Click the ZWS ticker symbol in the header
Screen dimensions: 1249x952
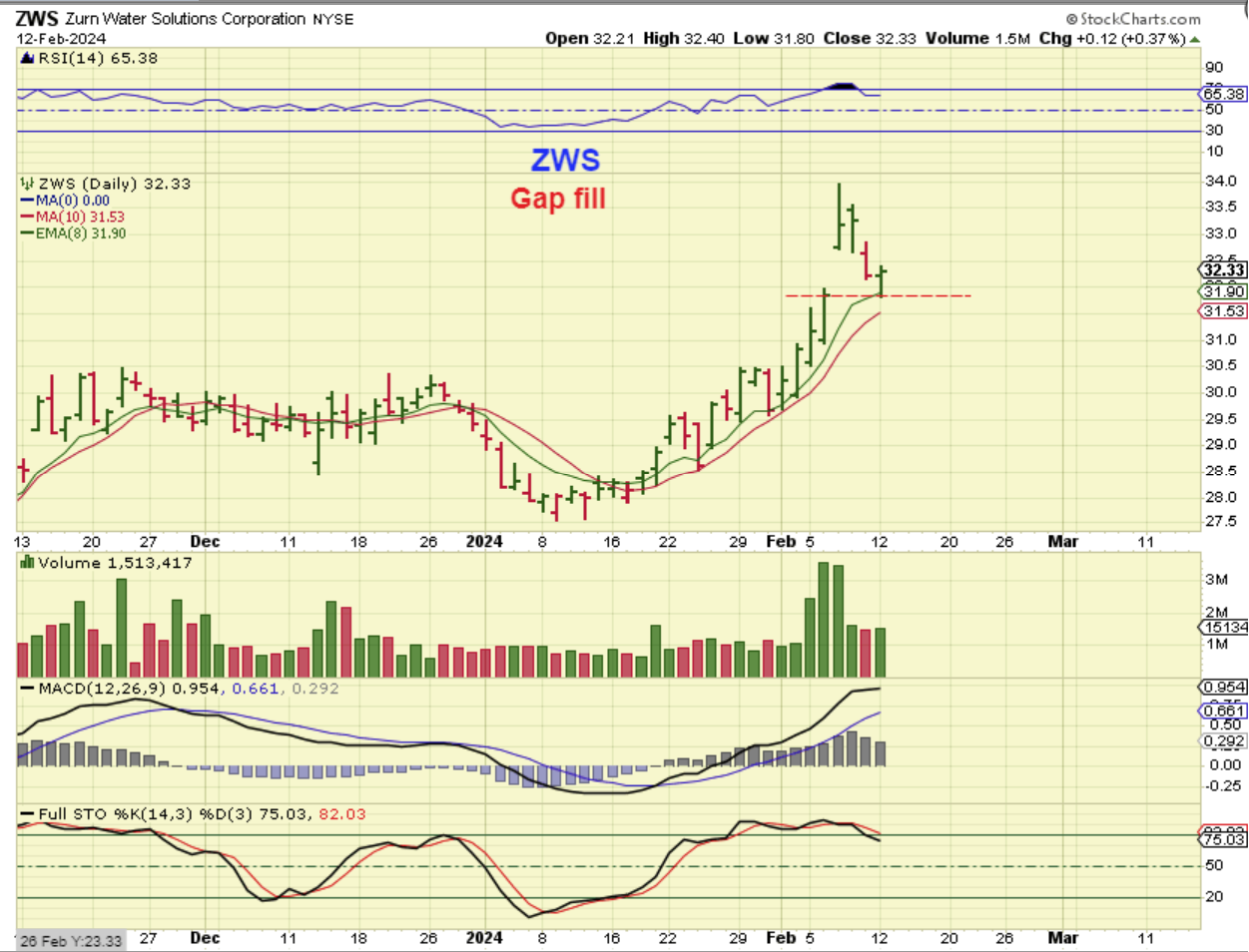(37, 18)
